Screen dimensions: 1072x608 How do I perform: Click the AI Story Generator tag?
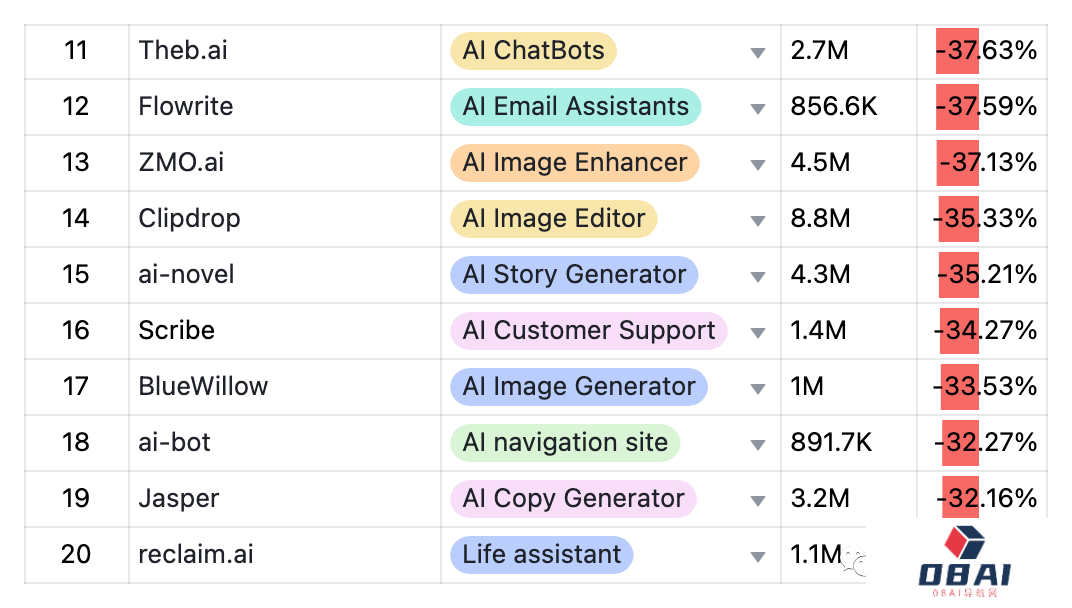point(574,275)
